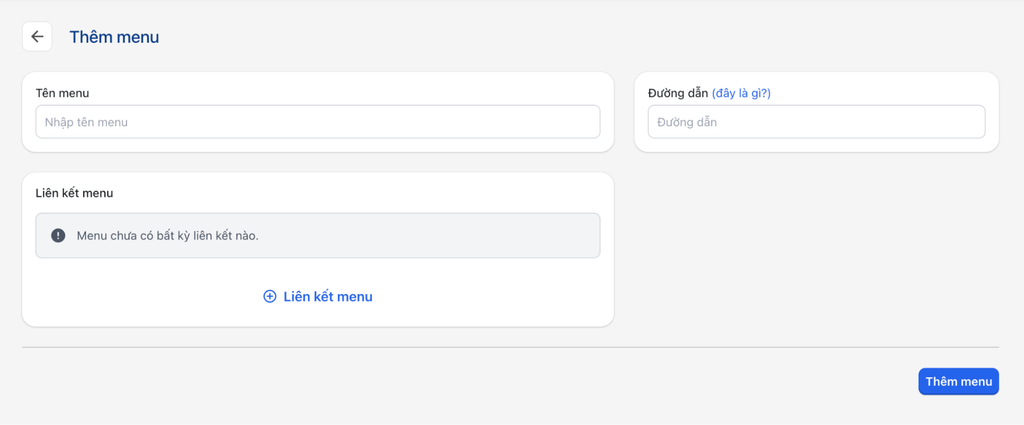The image size is (1024, 425).
Task: Click right end of Tên menu input
Action: pos(580,122)
